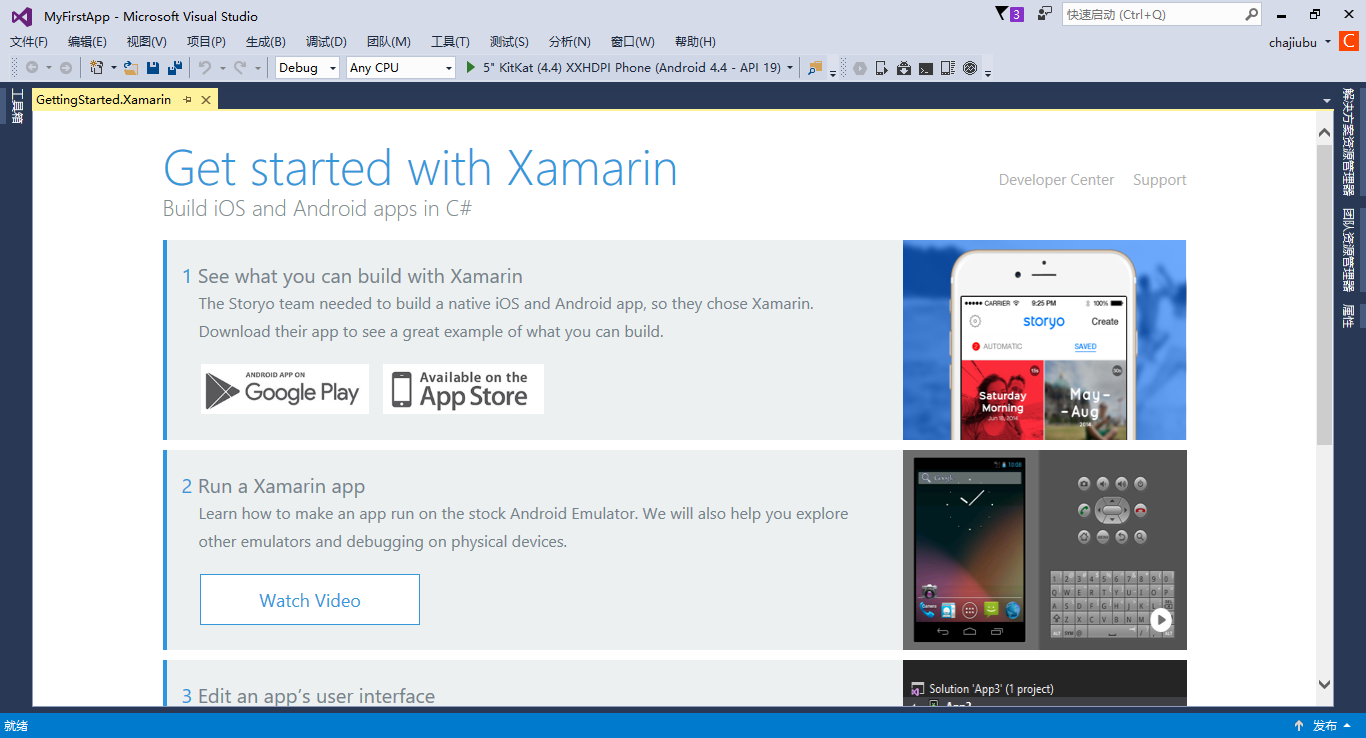The image size is (1366, 738).
Task: Open the 工具箱 toolbox side panel tab
Action: tap(17, 107)
